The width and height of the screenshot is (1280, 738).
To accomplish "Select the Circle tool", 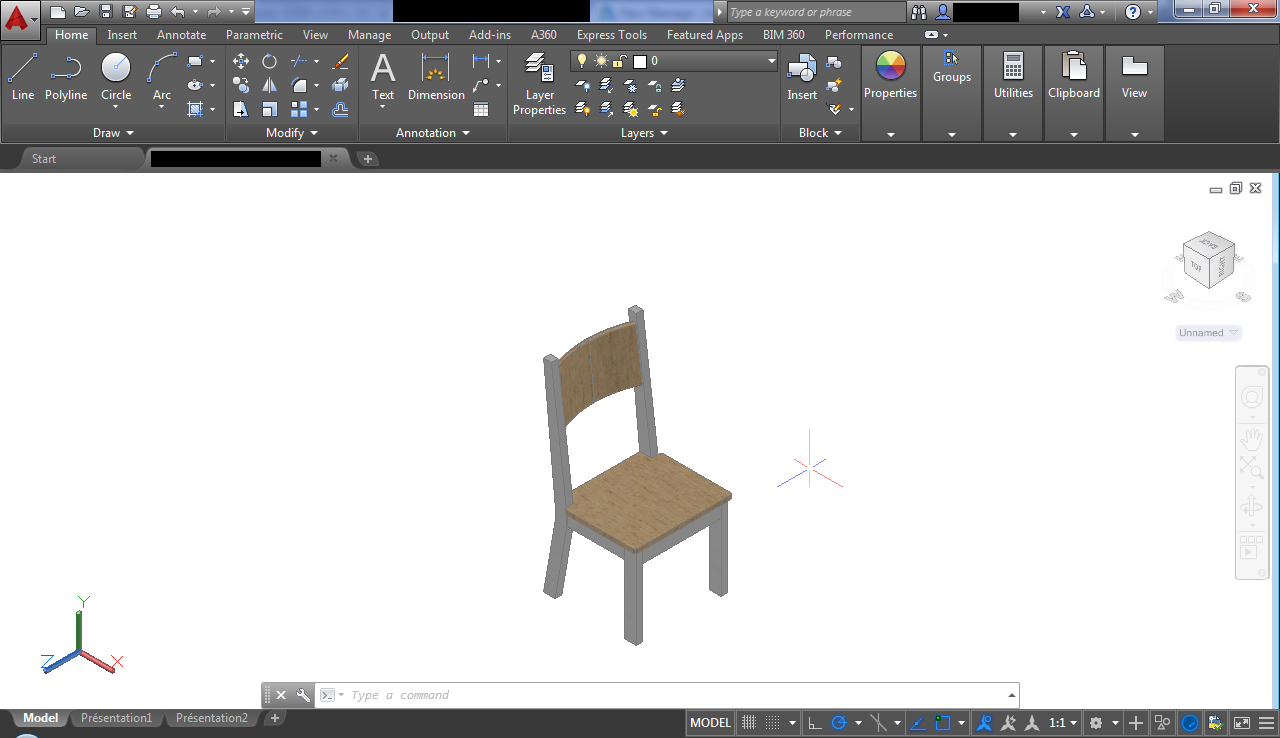I will (x=115, y=70).
